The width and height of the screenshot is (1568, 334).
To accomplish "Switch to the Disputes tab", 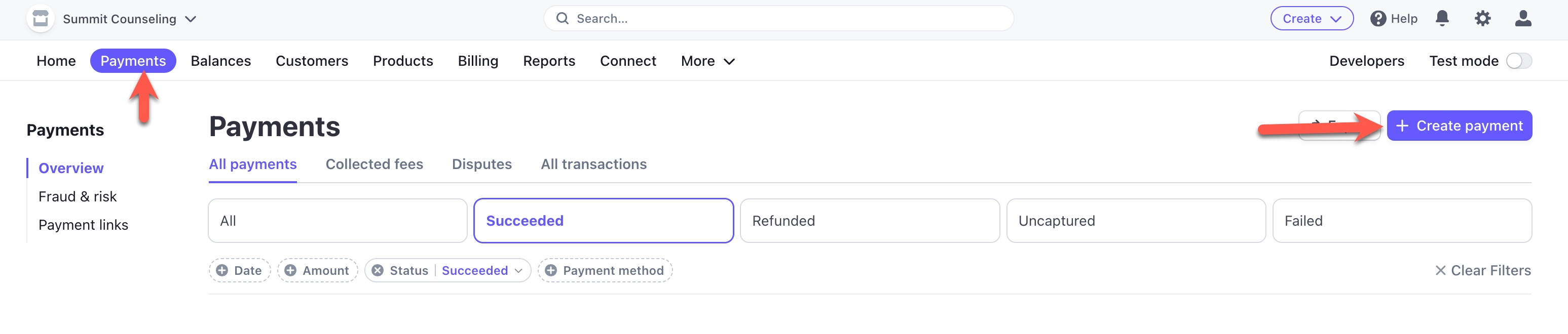I will tap(481, 164).
